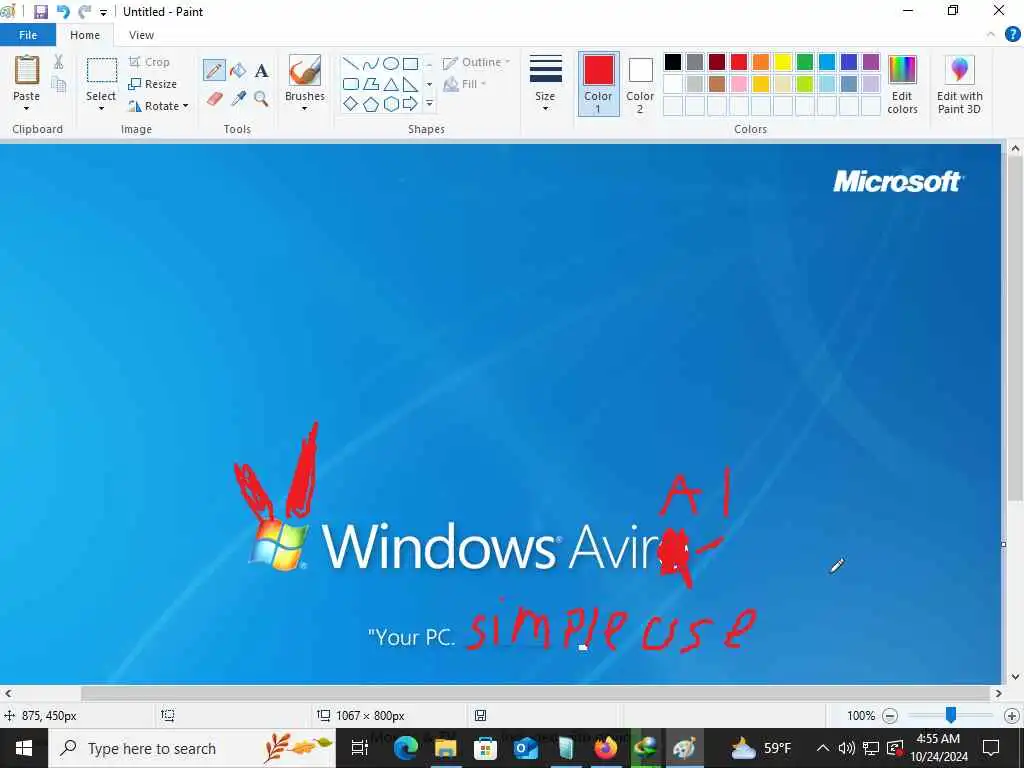Switch to the Home tab

click(85, 35)
